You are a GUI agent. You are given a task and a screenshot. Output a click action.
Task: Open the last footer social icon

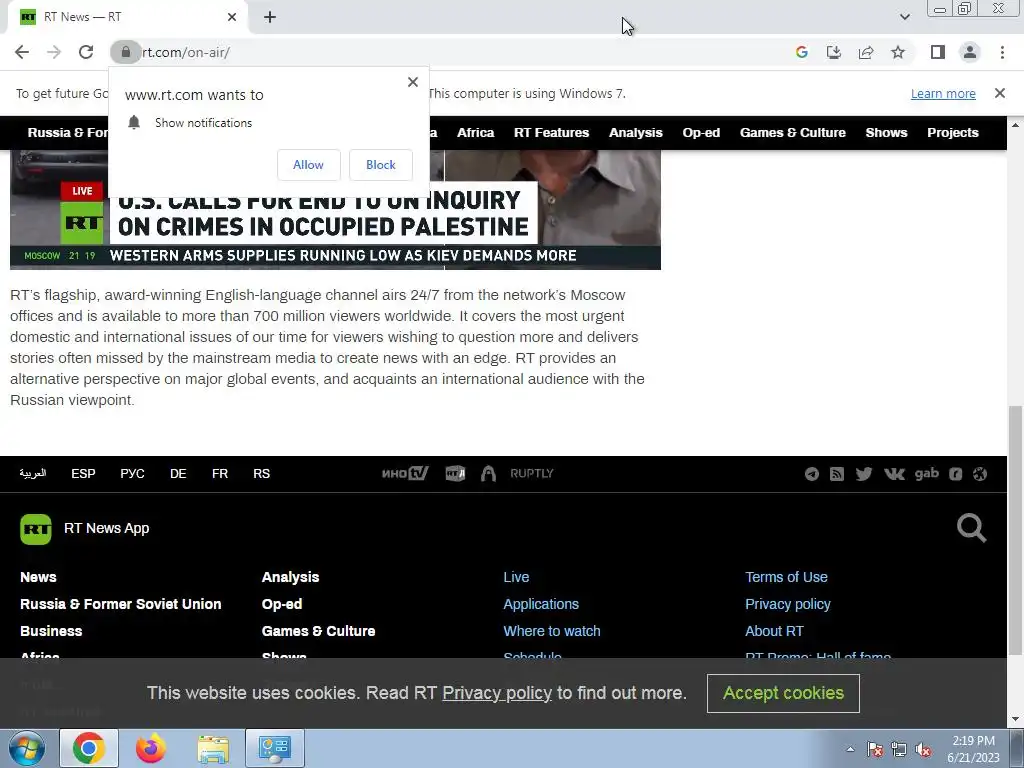[x=980, y=474]
